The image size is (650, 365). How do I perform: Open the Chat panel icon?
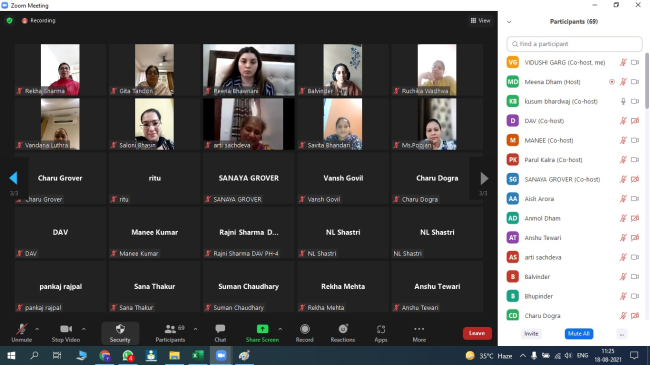tap(220, 329)
